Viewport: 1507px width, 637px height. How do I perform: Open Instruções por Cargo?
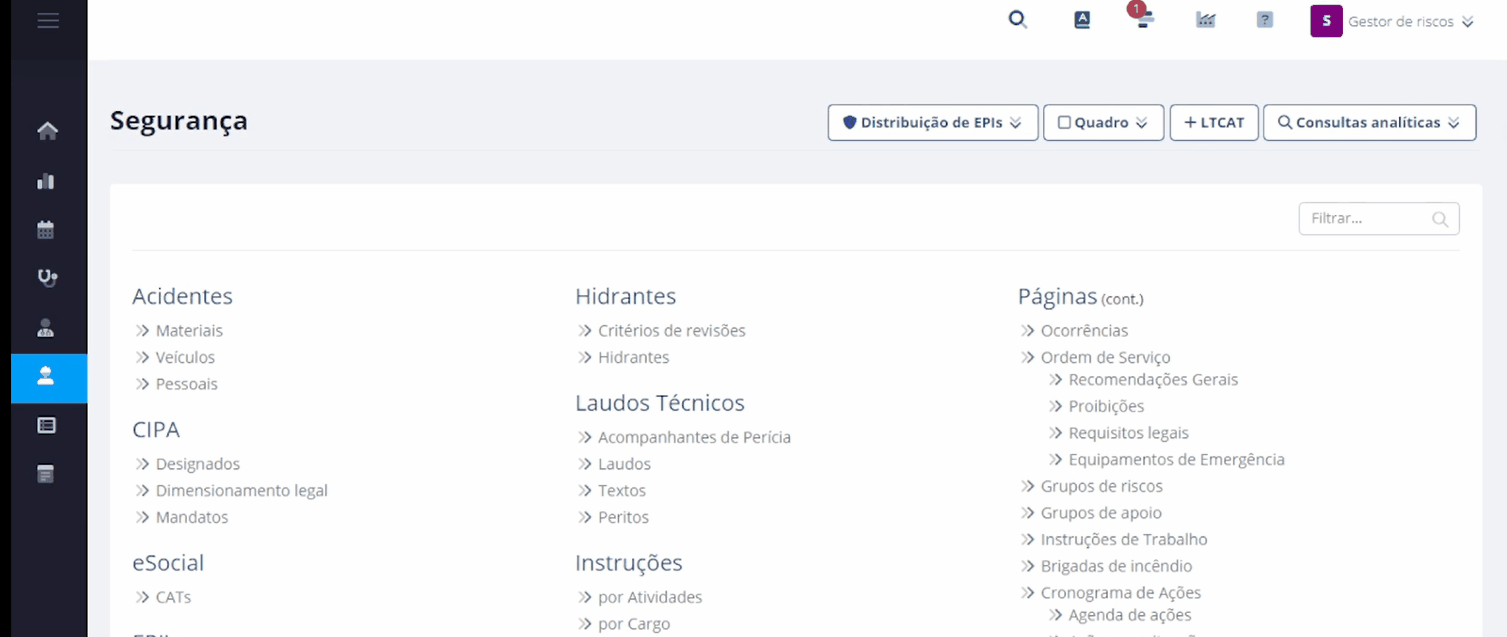coord(634,624)
